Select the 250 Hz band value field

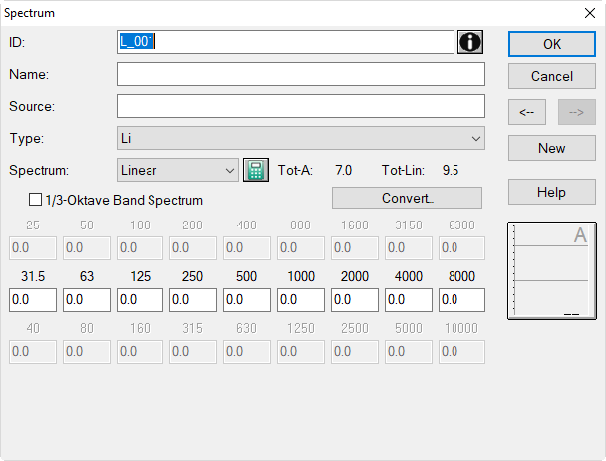point(193,299)
